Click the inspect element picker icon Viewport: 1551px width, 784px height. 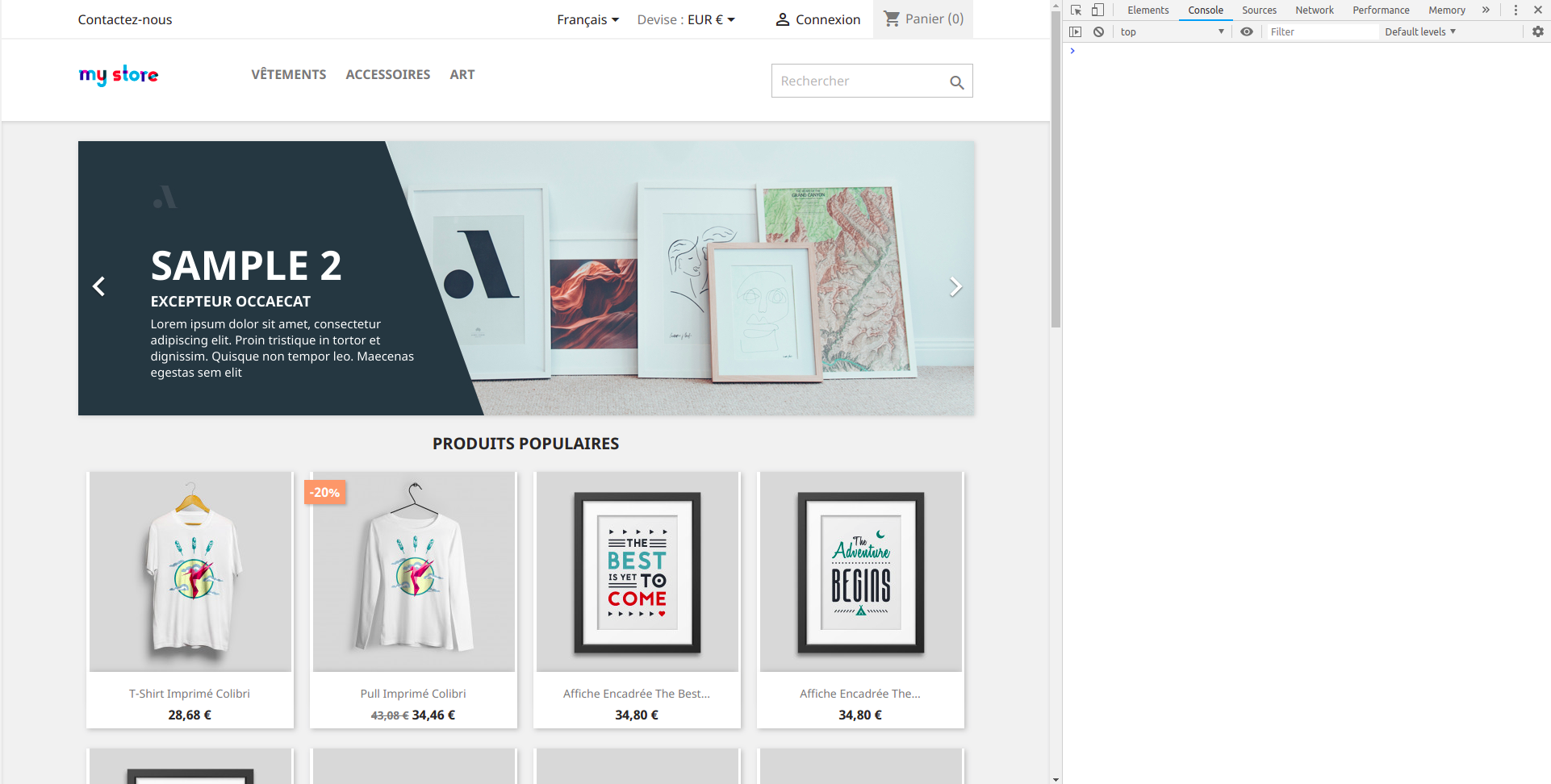point(1076,10)
